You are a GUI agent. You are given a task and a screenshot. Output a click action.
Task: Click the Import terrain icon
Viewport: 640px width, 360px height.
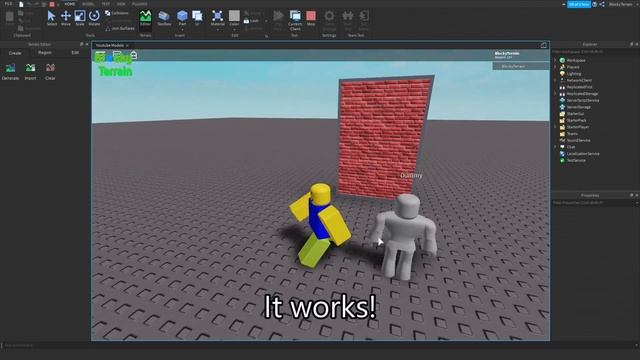click(30, 71)
